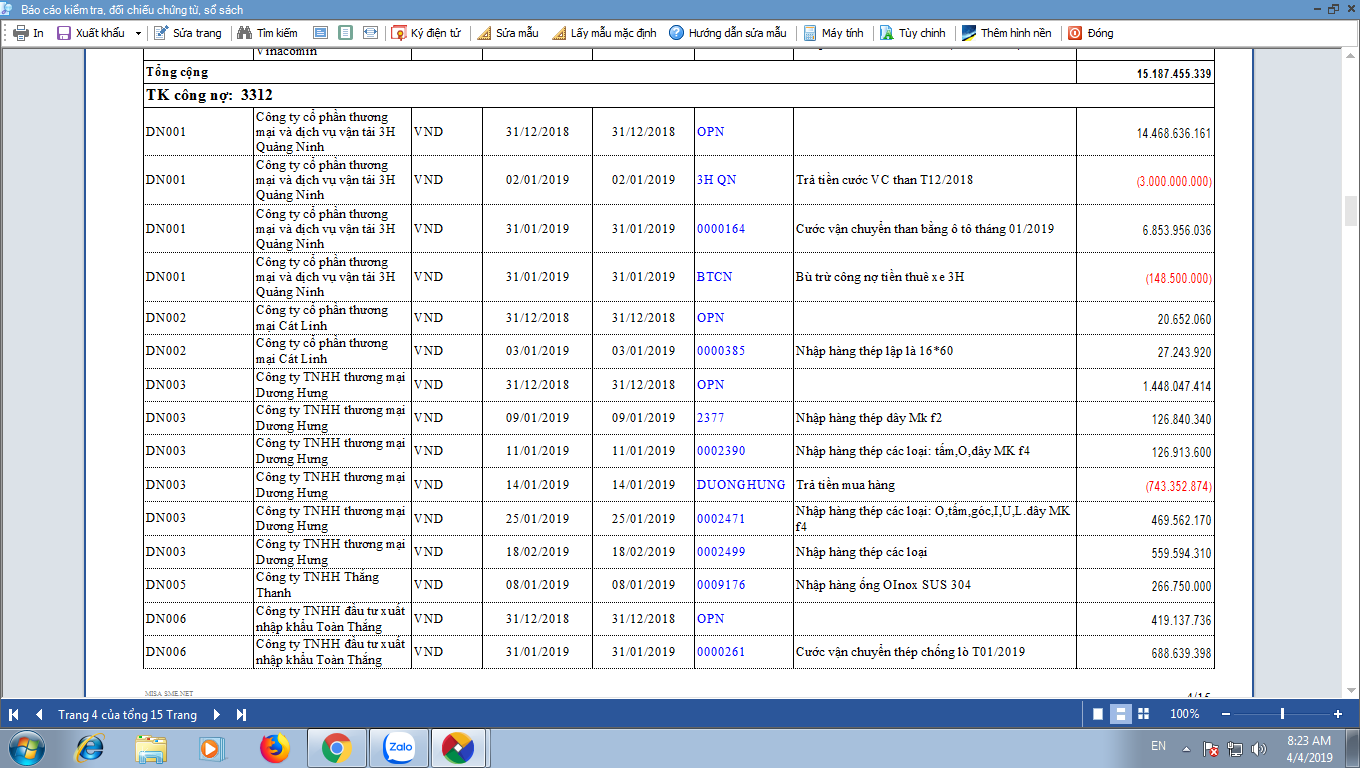The image size is (1360, 768).
Task: Open voucher link 0000164
Action: (721, 229)
